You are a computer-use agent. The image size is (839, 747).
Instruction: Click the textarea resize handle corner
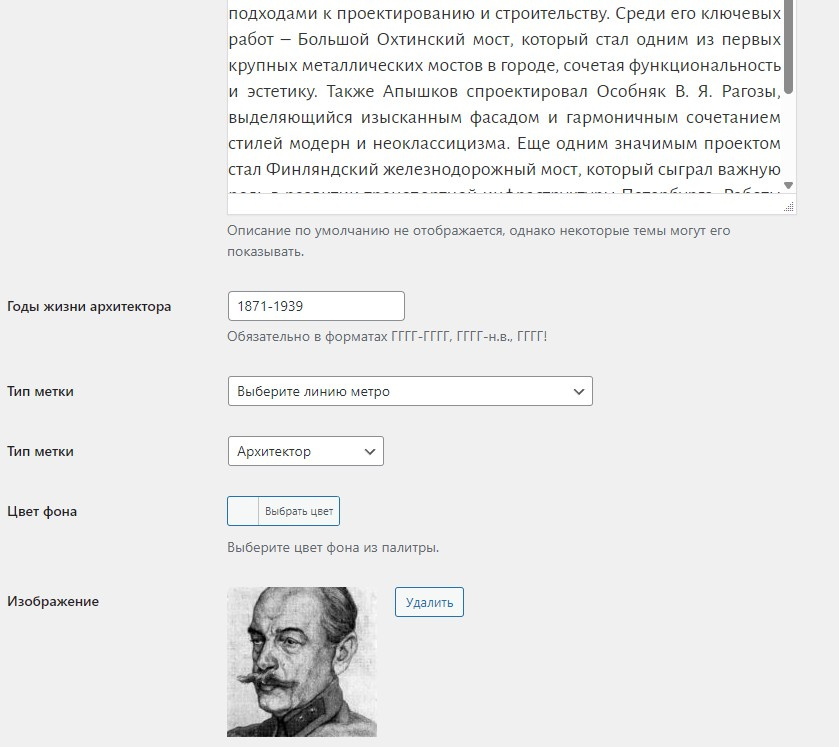click(x=789, y=207)
